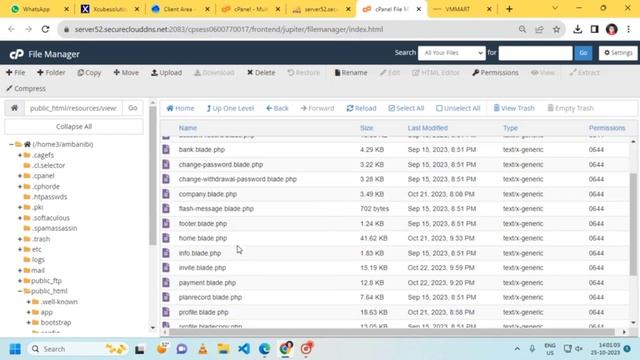Sort the list by Name column

(x=188, y=128)
